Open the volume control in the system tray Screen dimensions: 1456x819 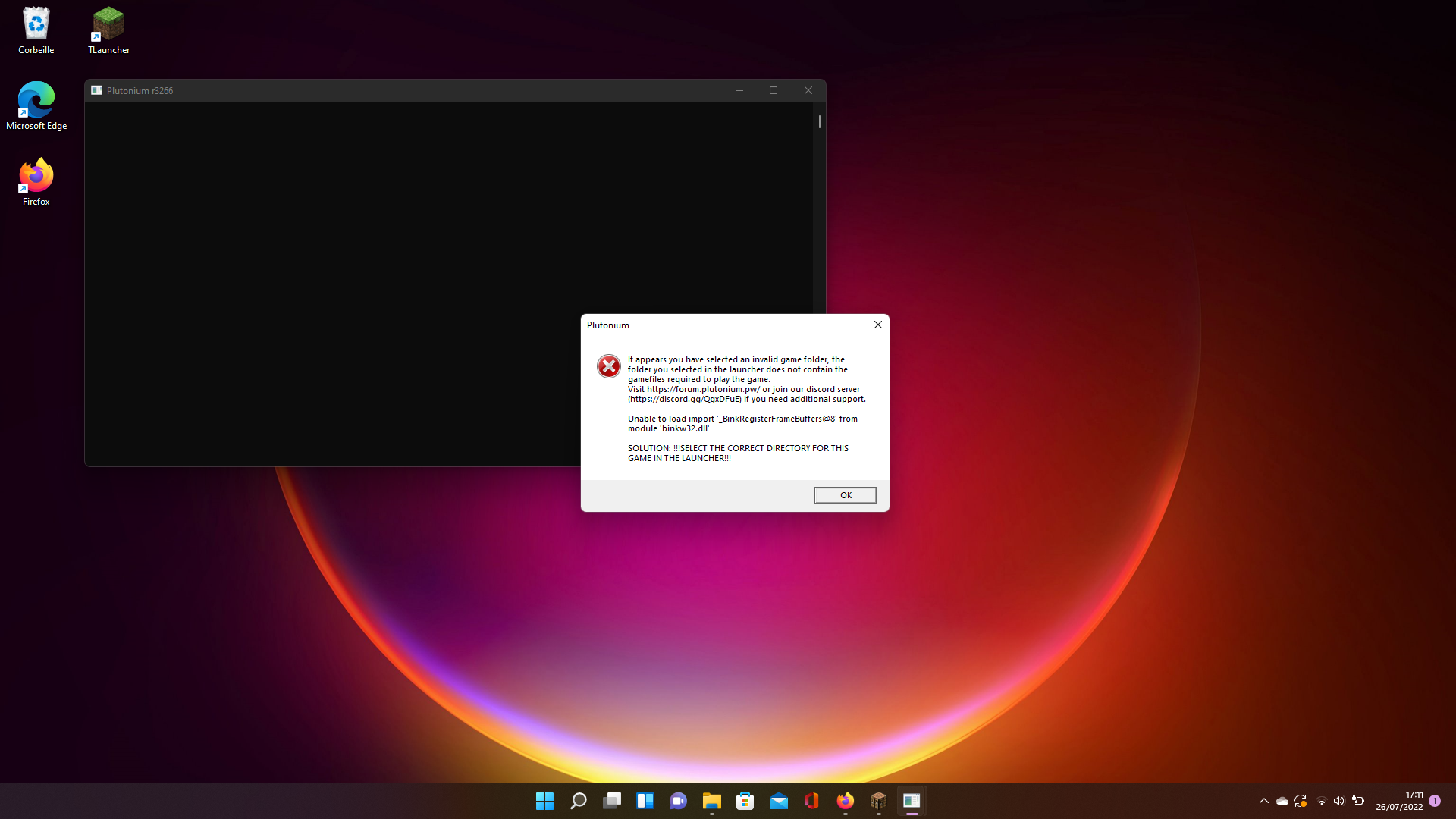pos(1338,801)
